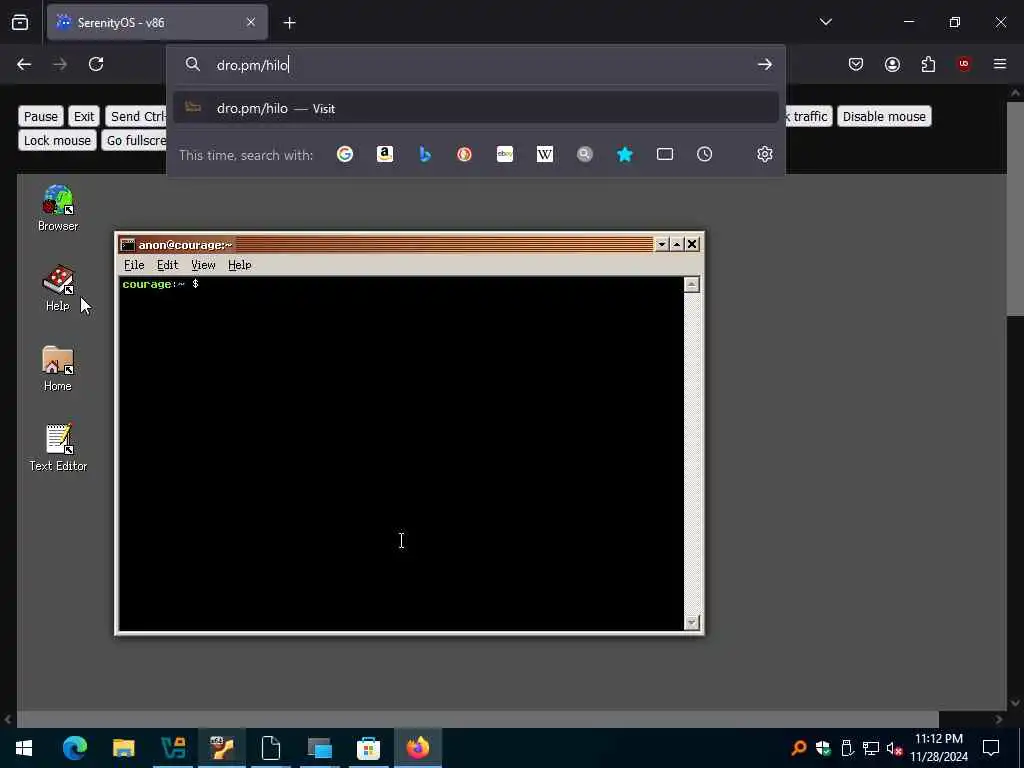This screenshot has height=768, width=1024.
Task: Open Microsoft Store from taskbar
Action: click(368, 748)
